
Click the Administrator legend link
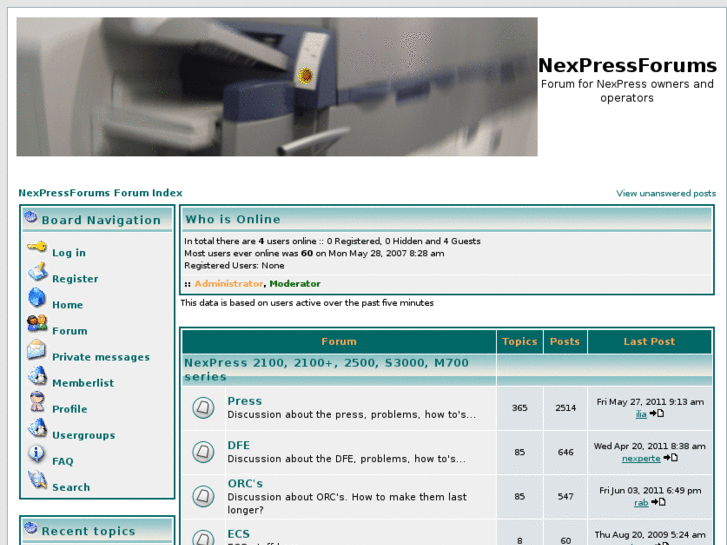click(229, 283)
